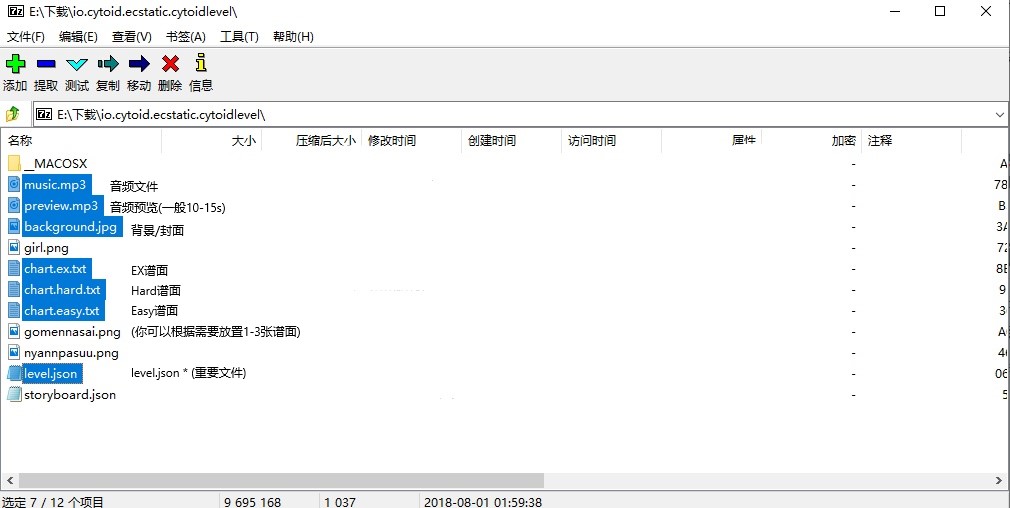Sort by 修改时间 column header
The image size is (1010, 508).
pos(392,141)
